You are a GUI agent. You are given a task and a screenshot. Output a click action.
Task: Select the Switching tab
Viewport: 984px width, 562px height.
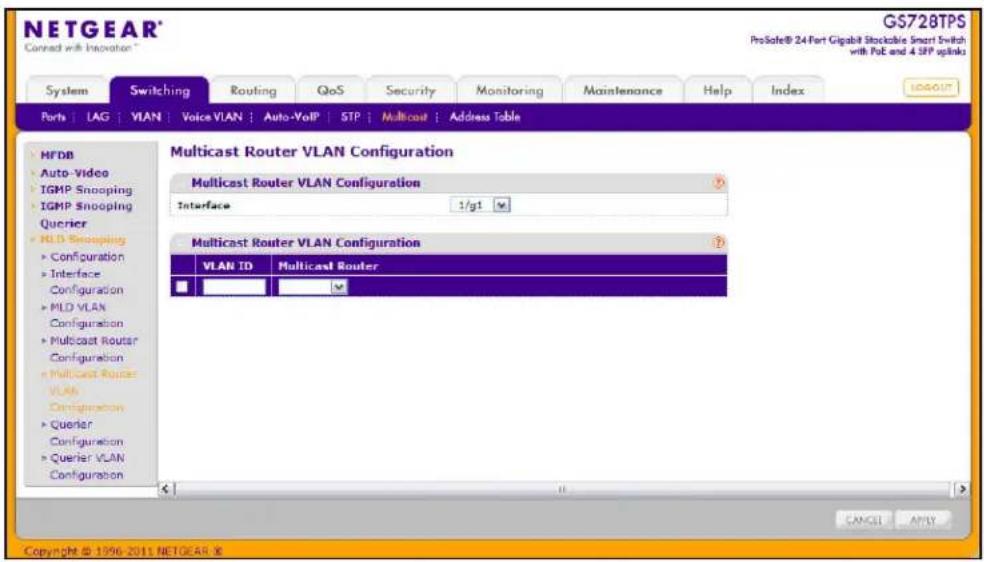[x=159, y=91]
